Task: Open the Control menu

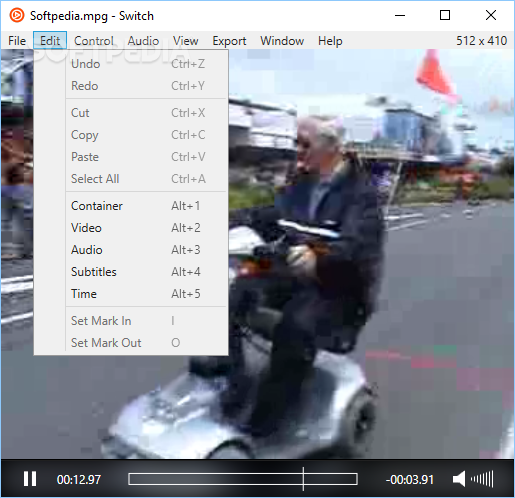Action: [94, 41]
